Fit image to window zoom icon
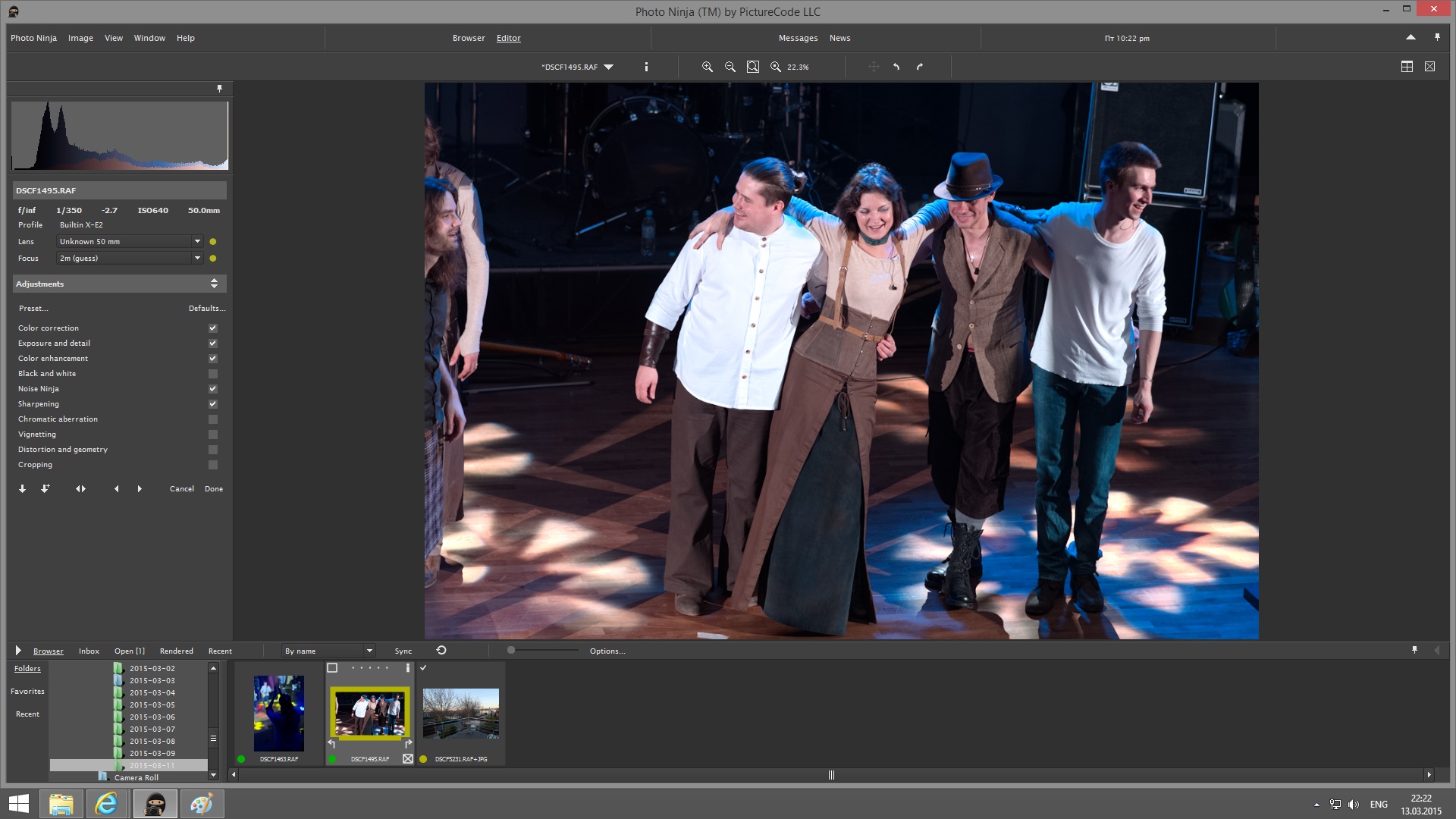 click(x=752, y=67)
